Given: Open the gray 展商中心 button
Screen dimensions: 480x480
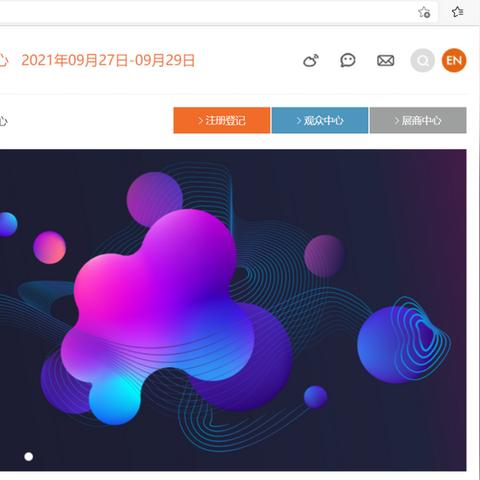Looking at the screenshot, I should pyautogui.click(x=418, y=120).
